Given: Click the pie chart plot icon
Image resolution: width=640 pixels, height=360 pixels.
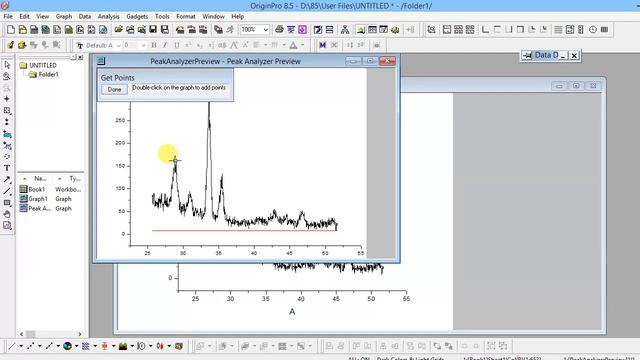Looking at the screenshot, I should 68,346.
